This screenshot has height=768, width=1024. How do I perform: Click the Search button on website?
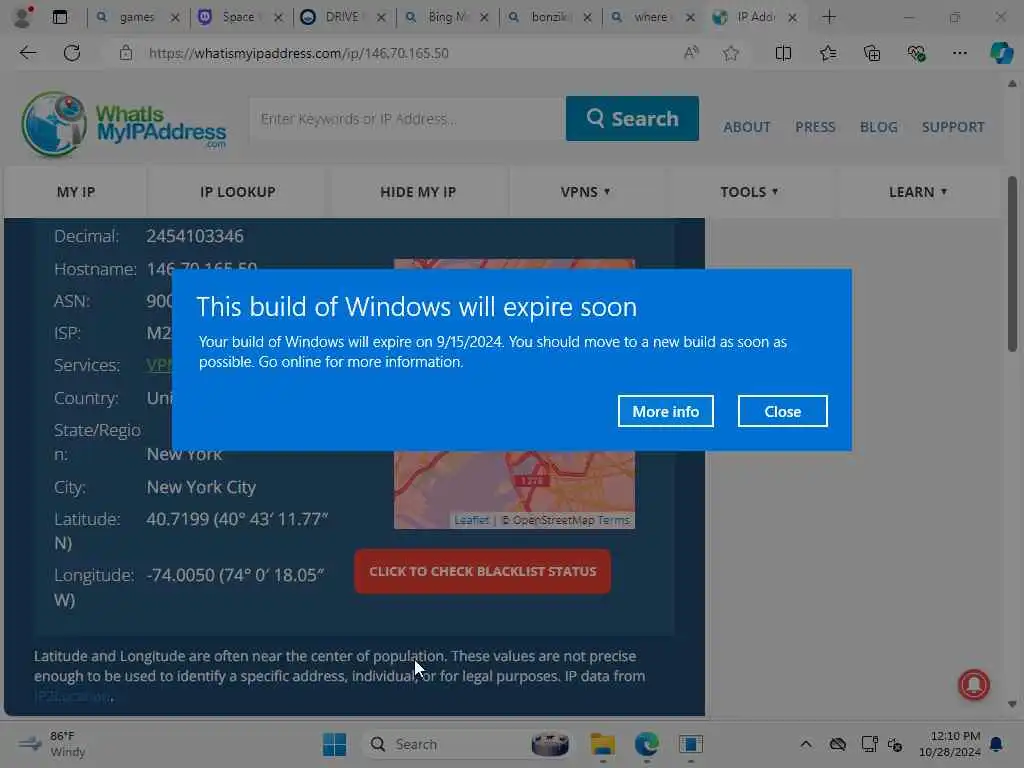(632, 119)
